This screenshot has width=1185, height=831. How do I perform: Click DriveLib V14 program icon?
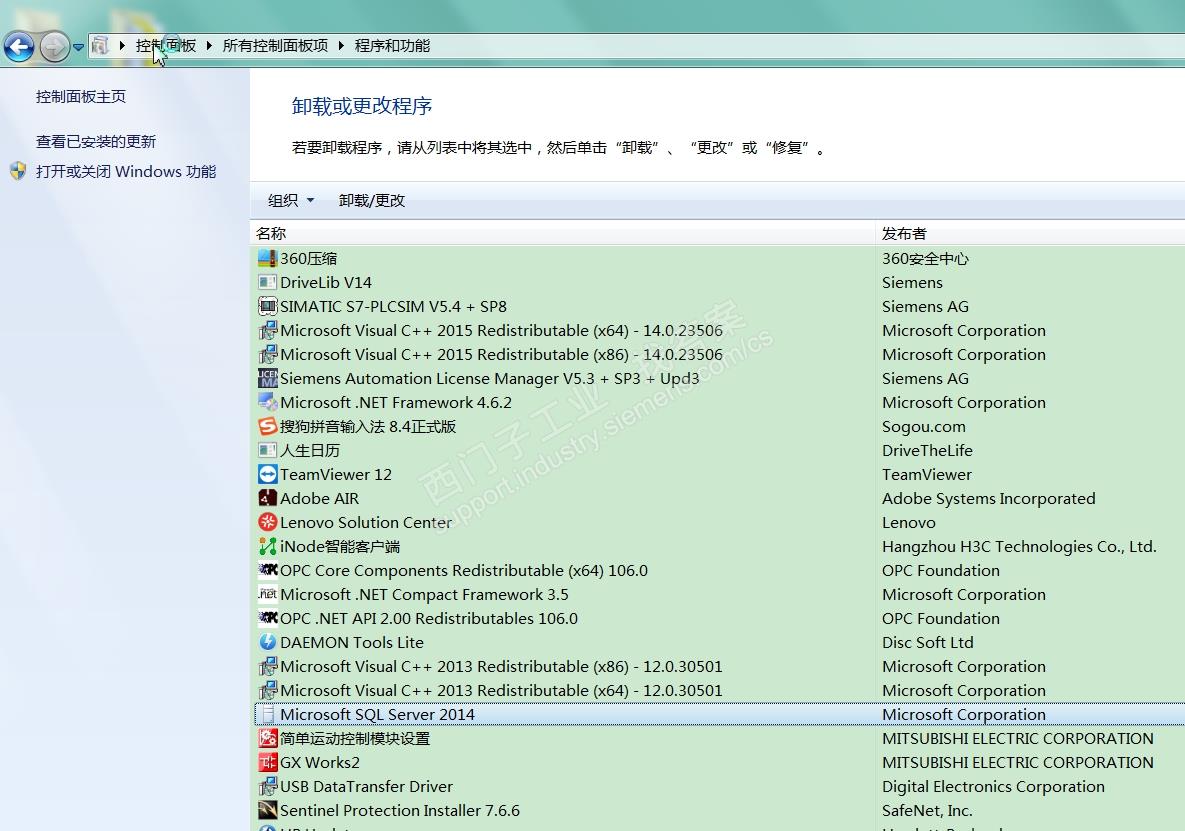click(x=268, y=283)
